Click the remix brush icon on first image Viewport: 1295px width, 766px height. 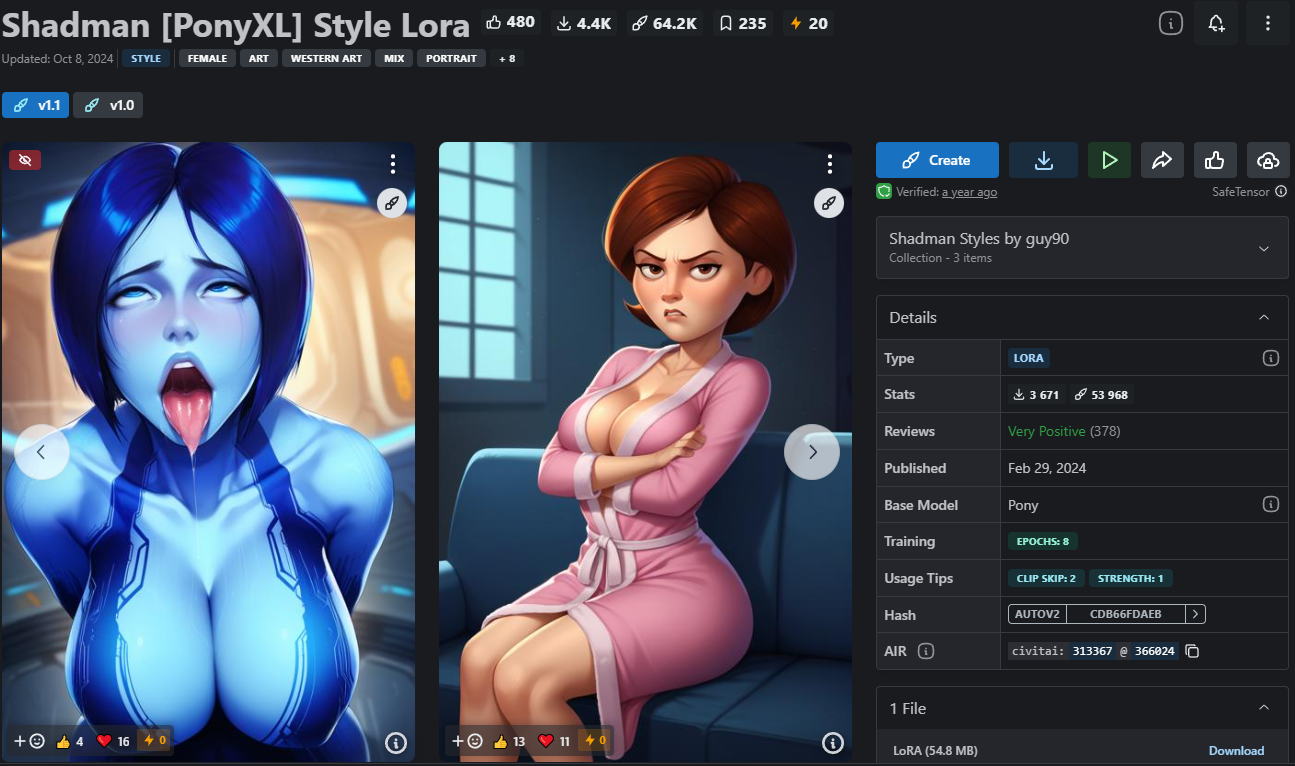click(x=391, y=203)
